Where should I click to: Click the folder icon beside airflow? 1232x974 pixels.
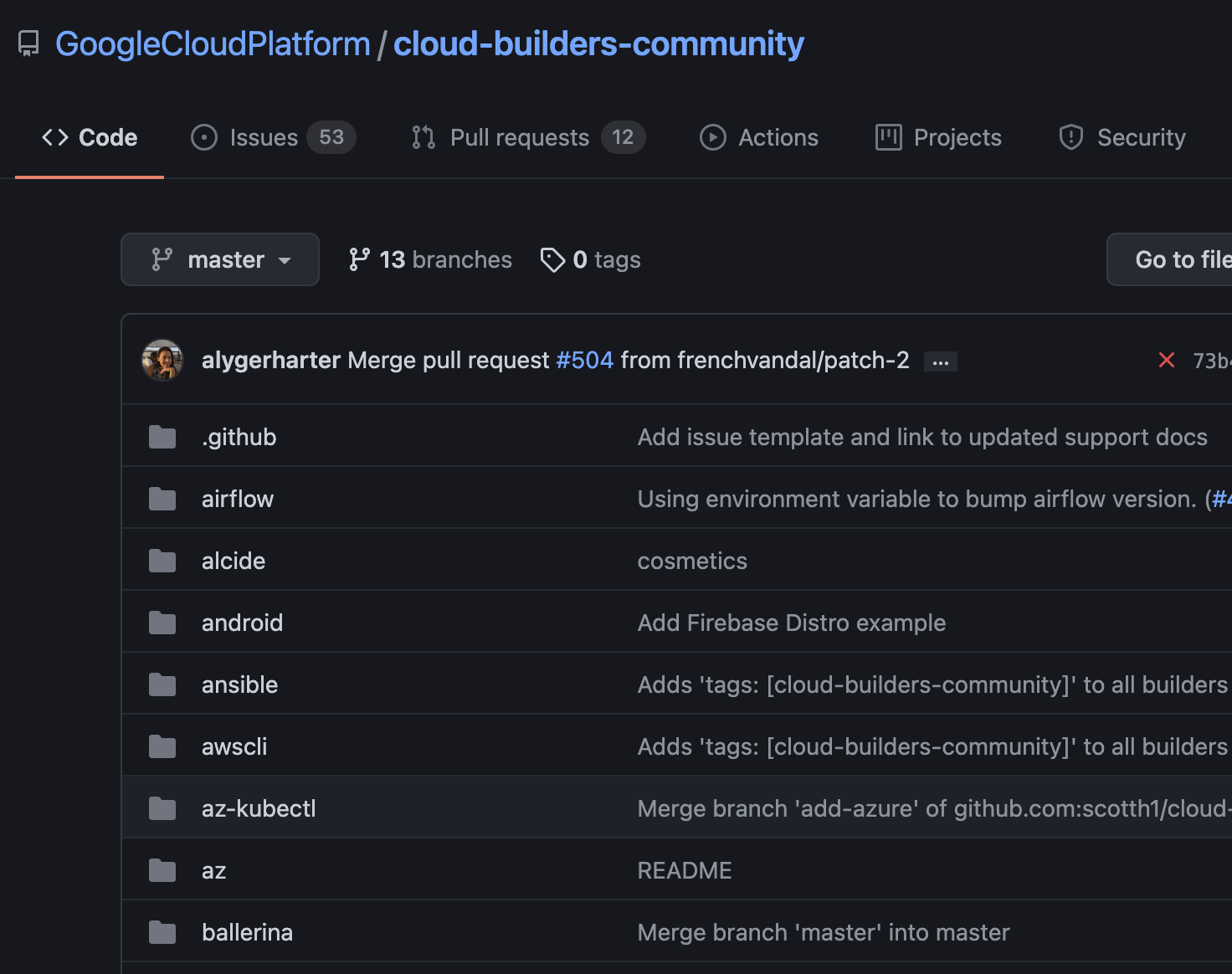coord(162,499)
